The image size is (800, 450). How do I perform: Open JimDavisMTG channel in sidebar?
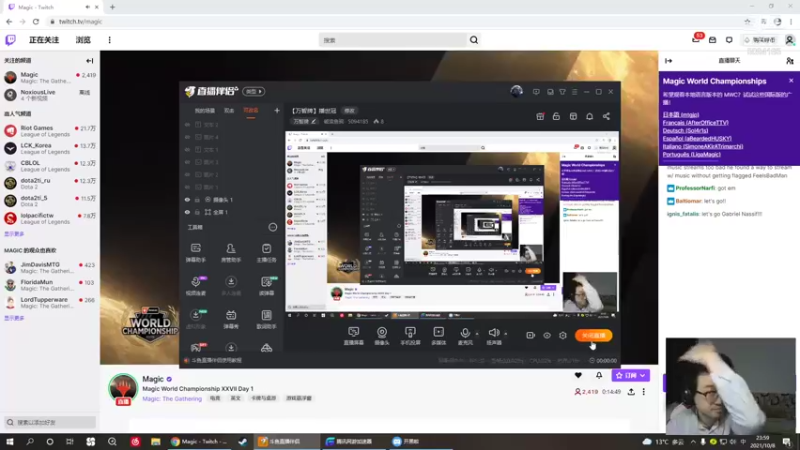(x=49, y=268)
